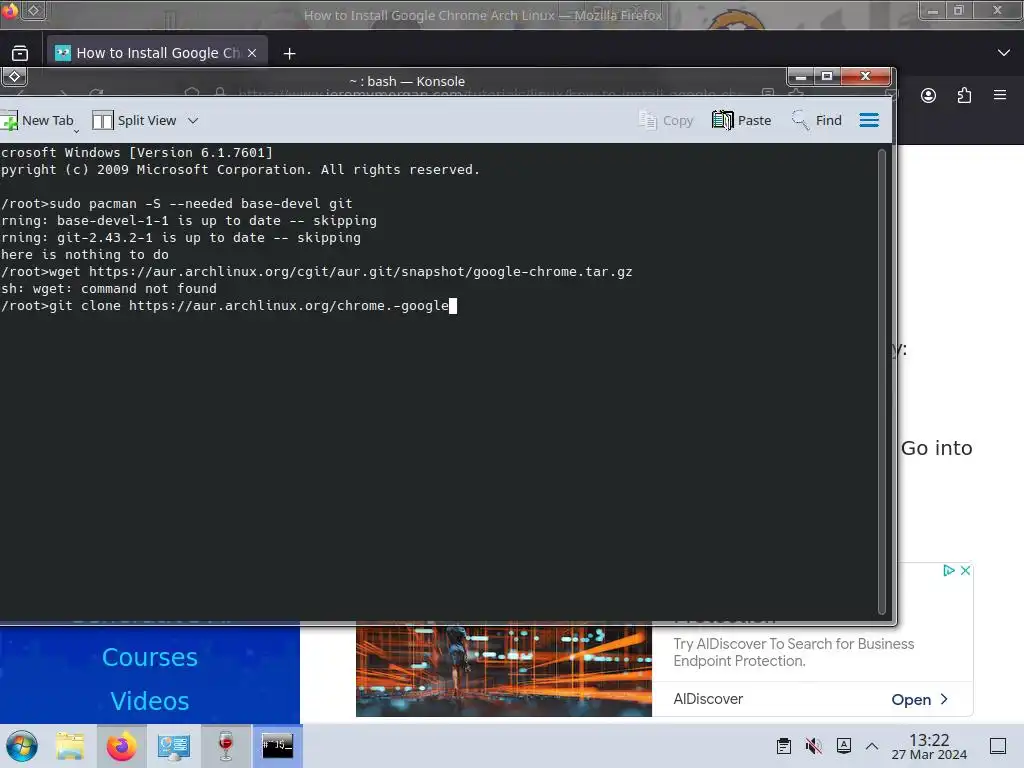Click the clock showing 13:22
1024x768 pixels.
tap(929, 746)
